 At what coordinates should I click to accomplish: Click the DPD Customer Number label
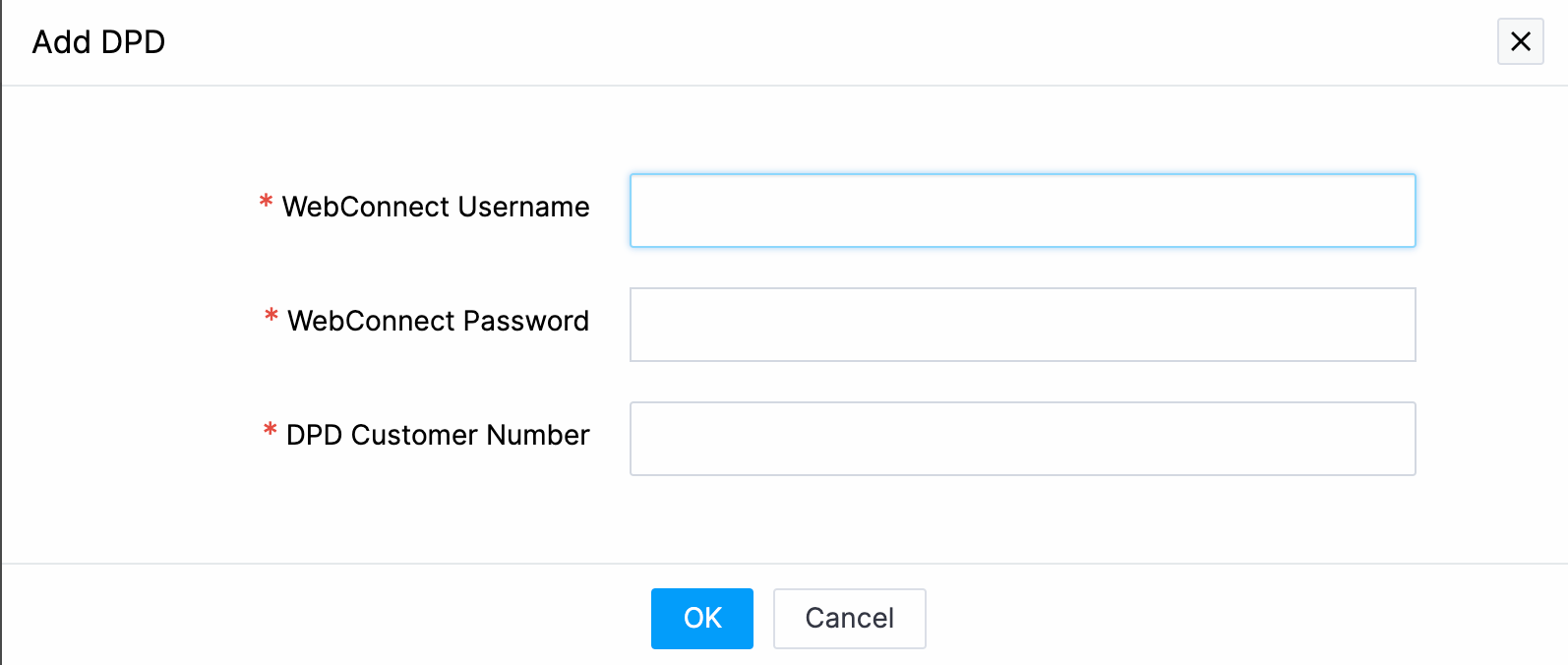(438, 435)
